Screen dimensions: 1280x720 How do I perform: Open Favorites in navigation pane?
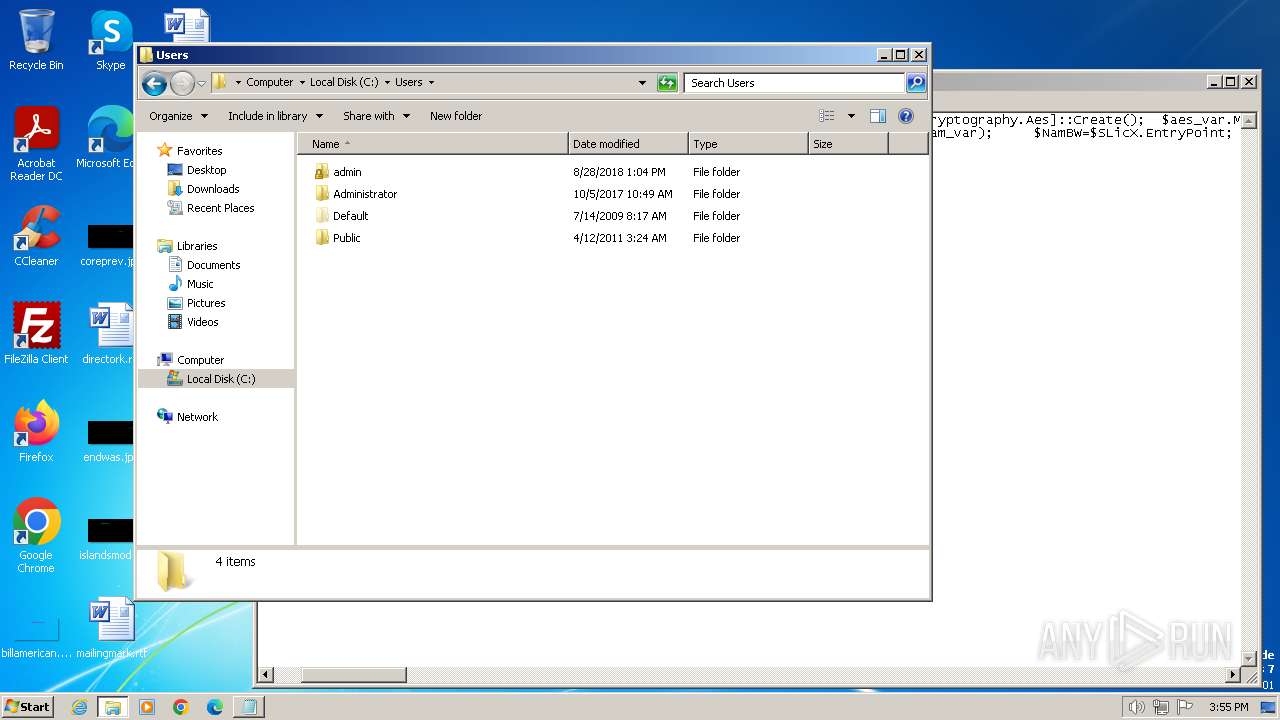point(199,151)
